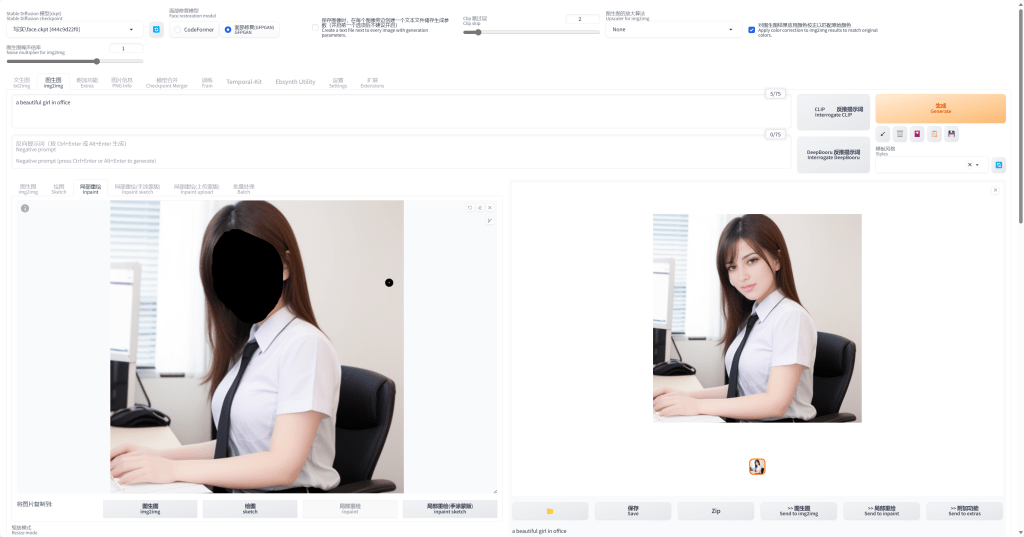Image resolution: width=1024 pixels, height=537 pixels.
Task: Click the arrow icon to read last generation parameters
Action: click(x=884, y=134)
